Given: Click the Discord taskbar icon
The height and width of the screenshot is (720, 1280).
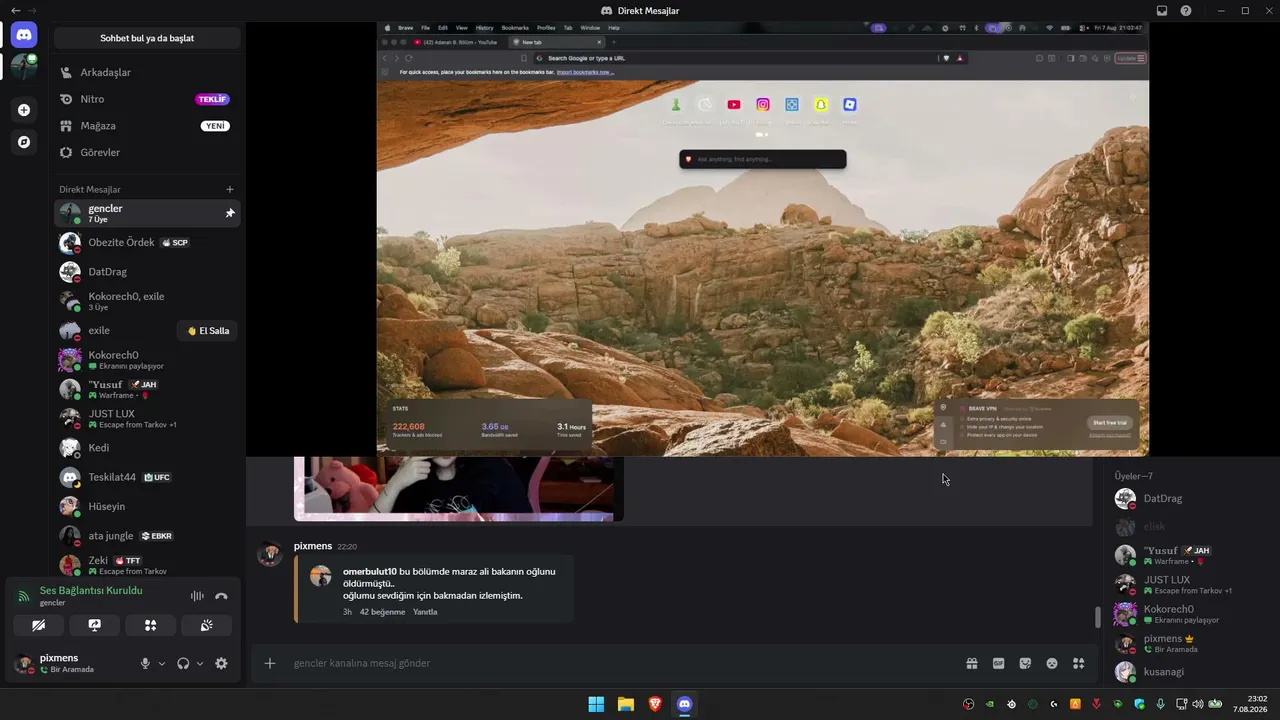Looking at the screenshot, I should pyautogui.click(x=684, y=704).
